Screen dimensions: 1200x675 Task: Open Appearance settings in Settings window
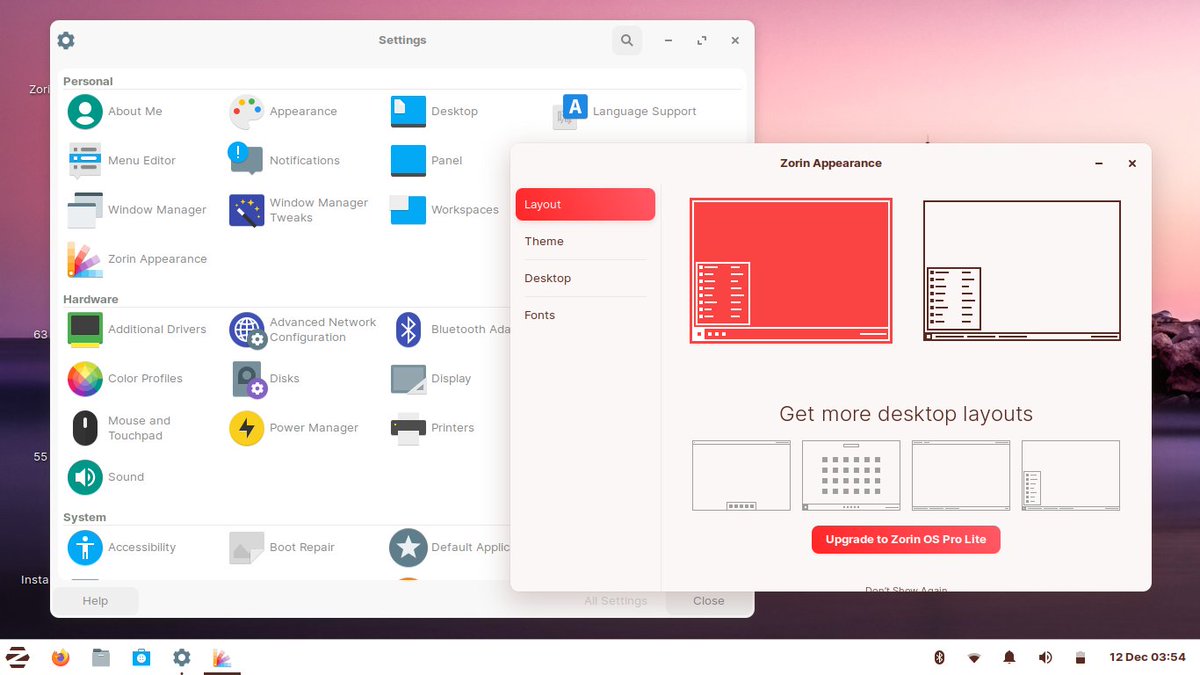283,111
